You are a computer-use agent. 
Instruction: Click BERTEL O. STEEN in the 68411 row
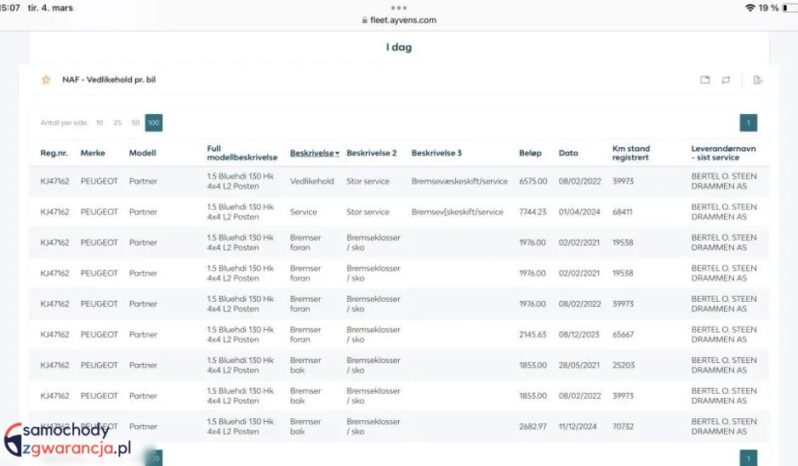point(724,207)
